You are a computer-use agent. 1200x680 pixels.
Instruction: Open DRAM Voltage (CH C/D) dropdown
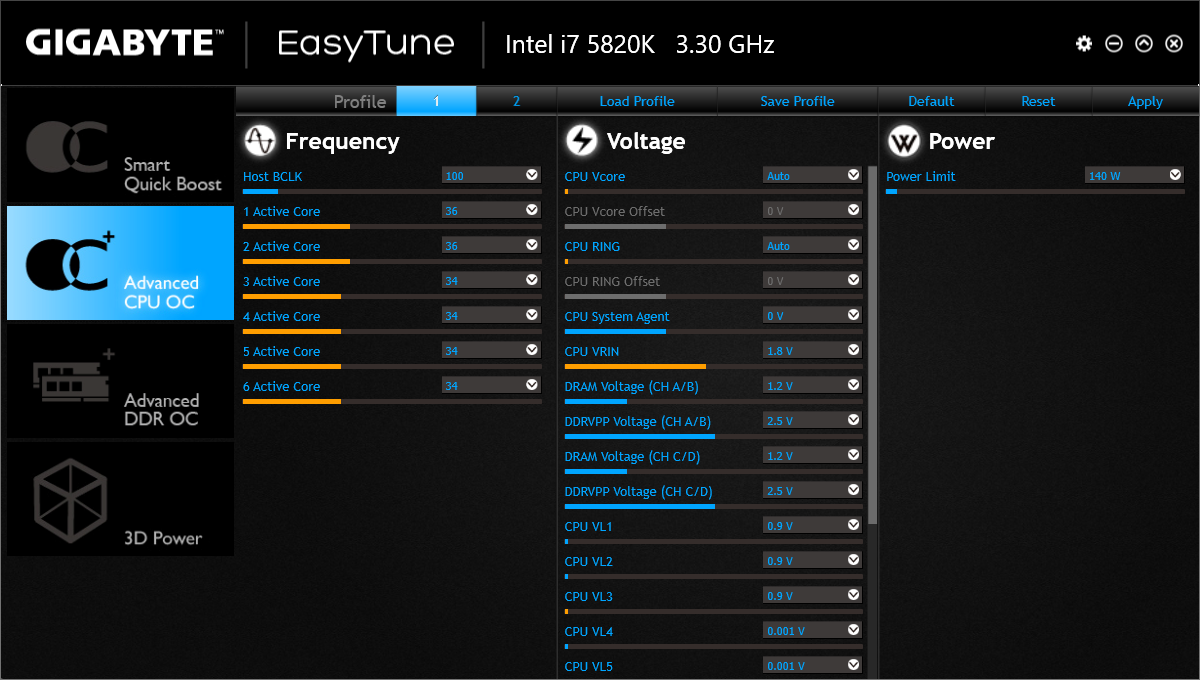812,455
